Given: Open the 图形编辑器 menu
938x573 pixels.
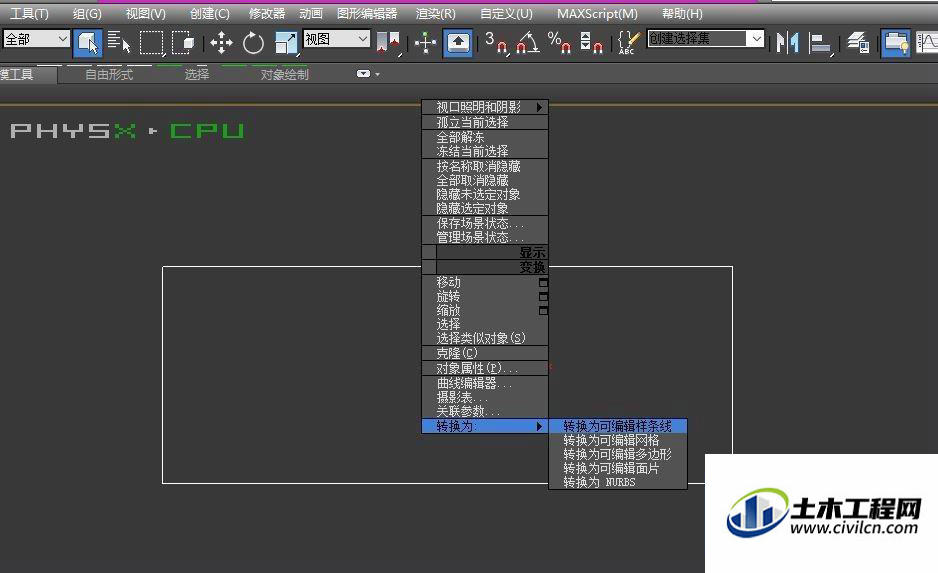Looking at the screenshot, I should pyautogui.click(x=367, y=13).
